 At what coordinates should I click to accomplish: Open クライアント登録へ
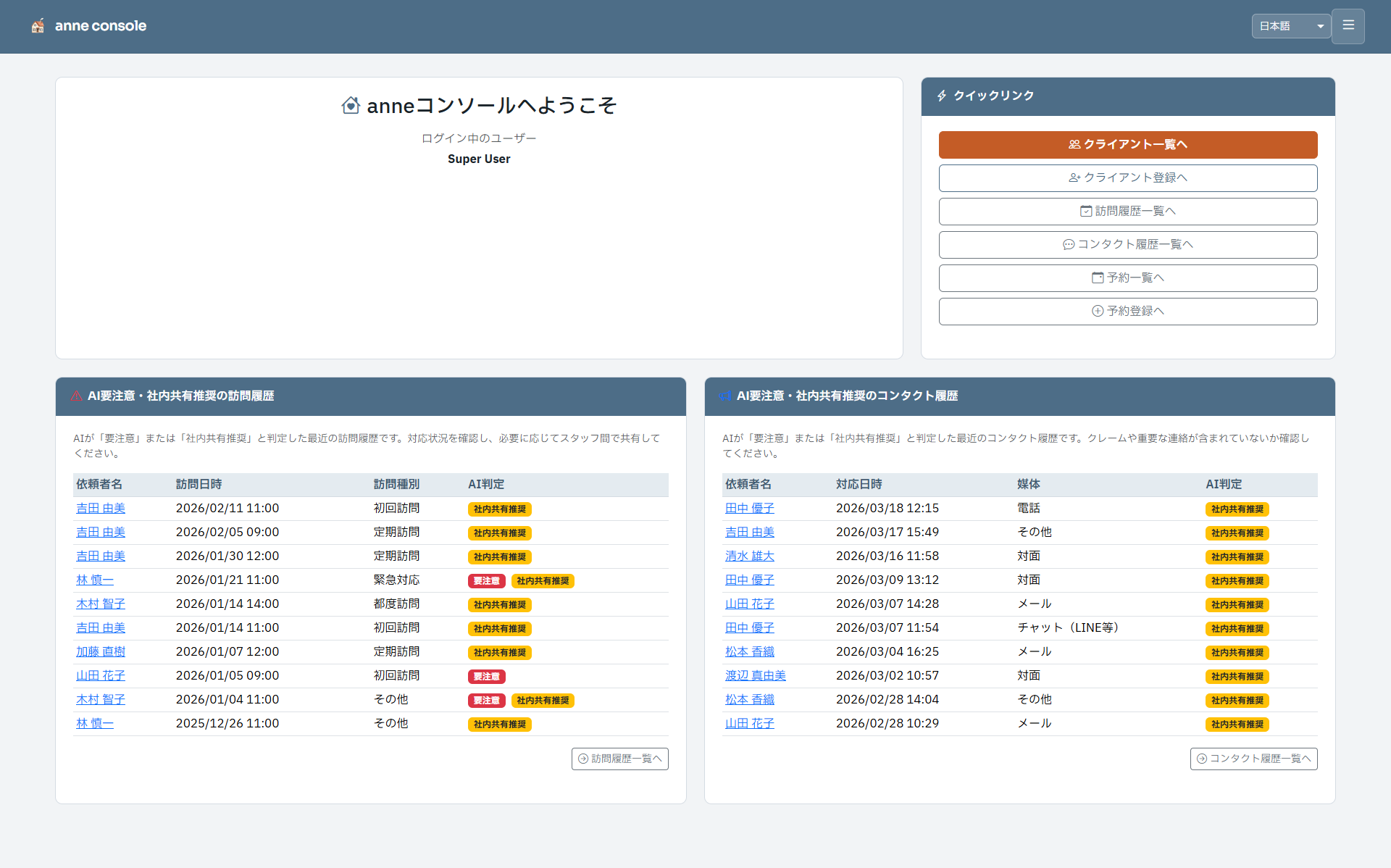click(x=1128, y=178)
